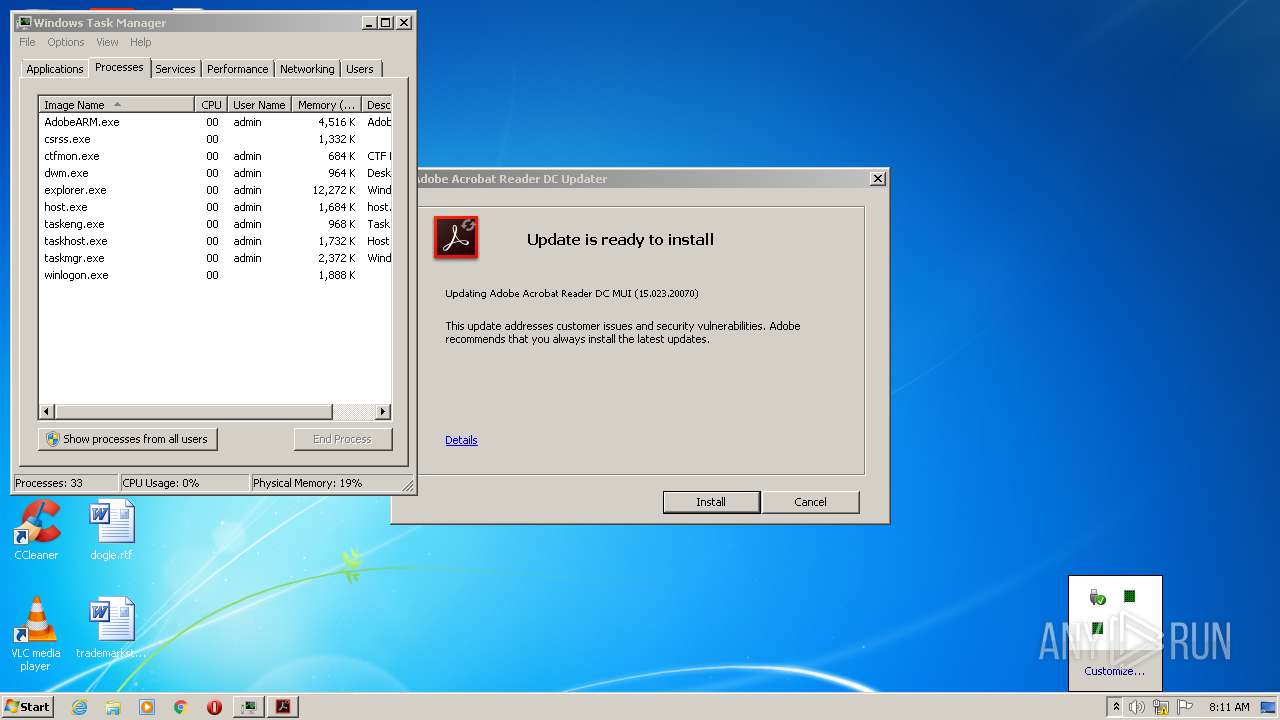Select csrss.exe process row
This screenshot has width=1280, height=720.
(x=215, y=139)
